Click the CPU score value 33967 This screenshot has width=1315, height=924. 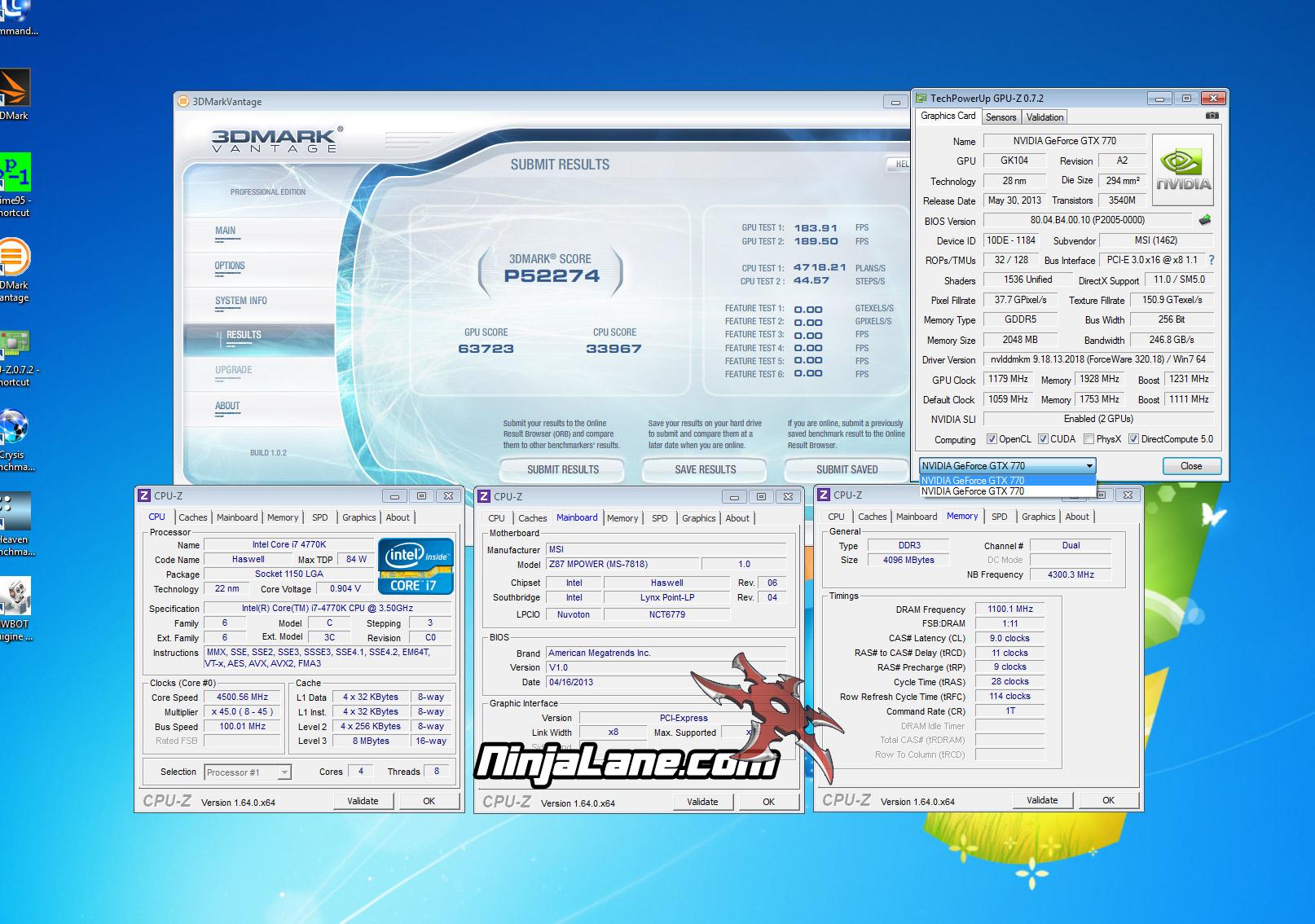(614, 349)
